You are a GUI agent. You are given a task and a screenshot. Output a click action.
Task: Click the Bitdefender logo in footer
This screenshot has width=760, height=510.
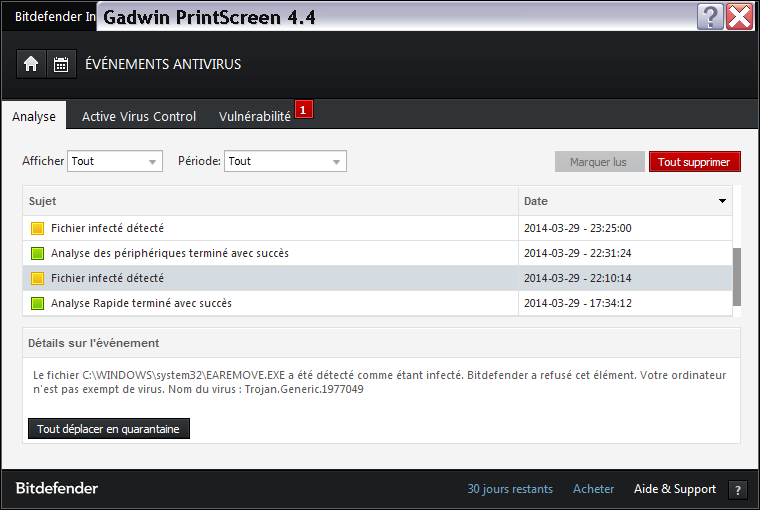(x=57, y=488)
